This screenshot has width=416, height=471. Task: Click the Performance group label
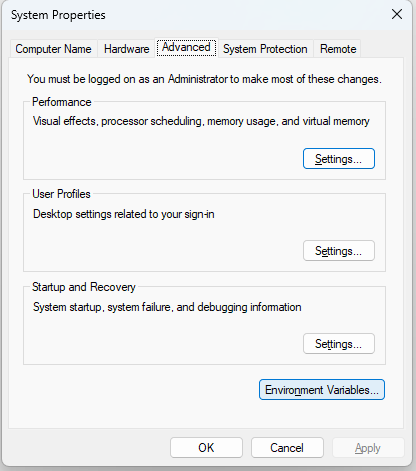(62, 102)
